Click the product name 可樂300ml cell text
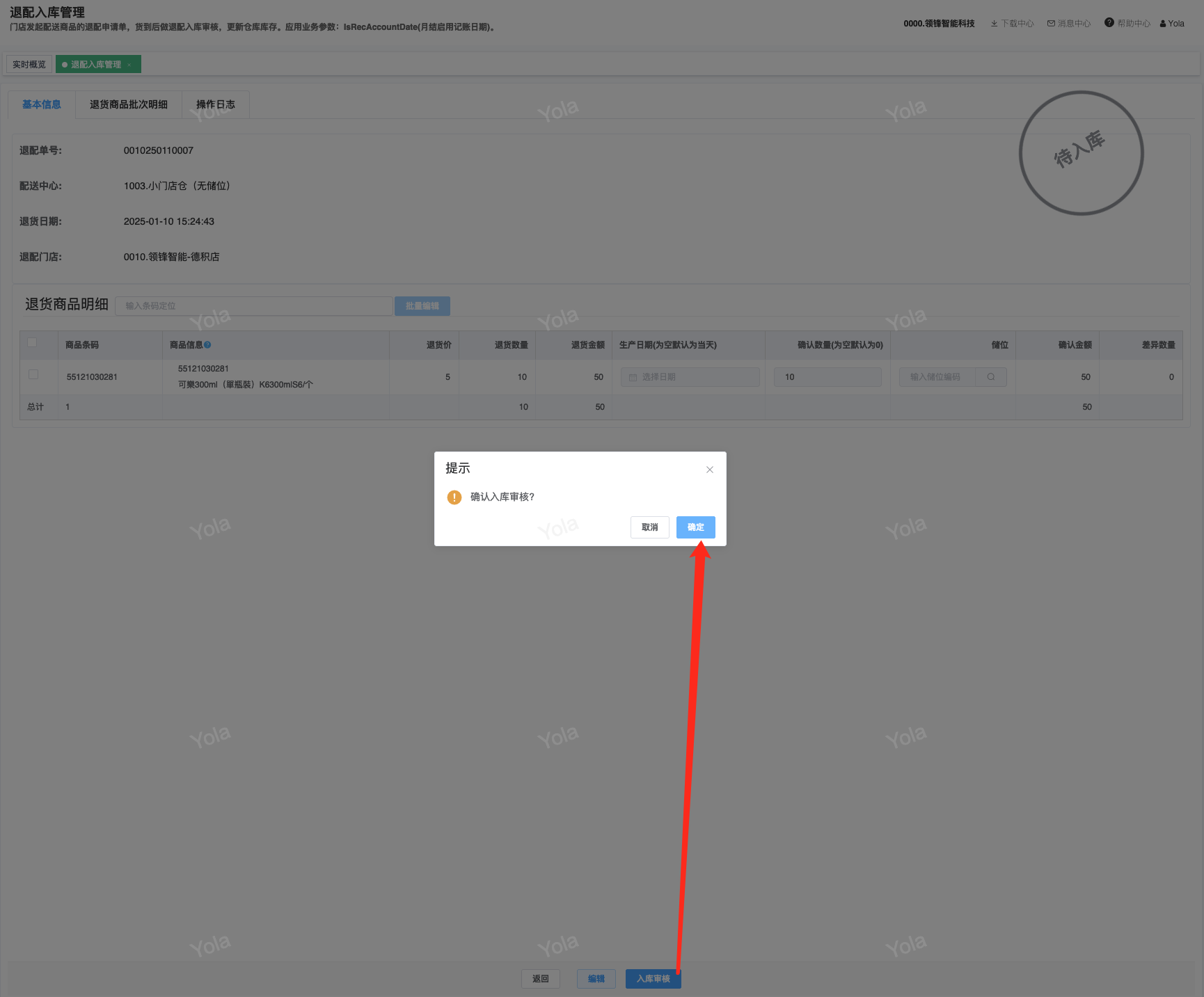This screenshot has height=997, width=1204. [246, 385]
